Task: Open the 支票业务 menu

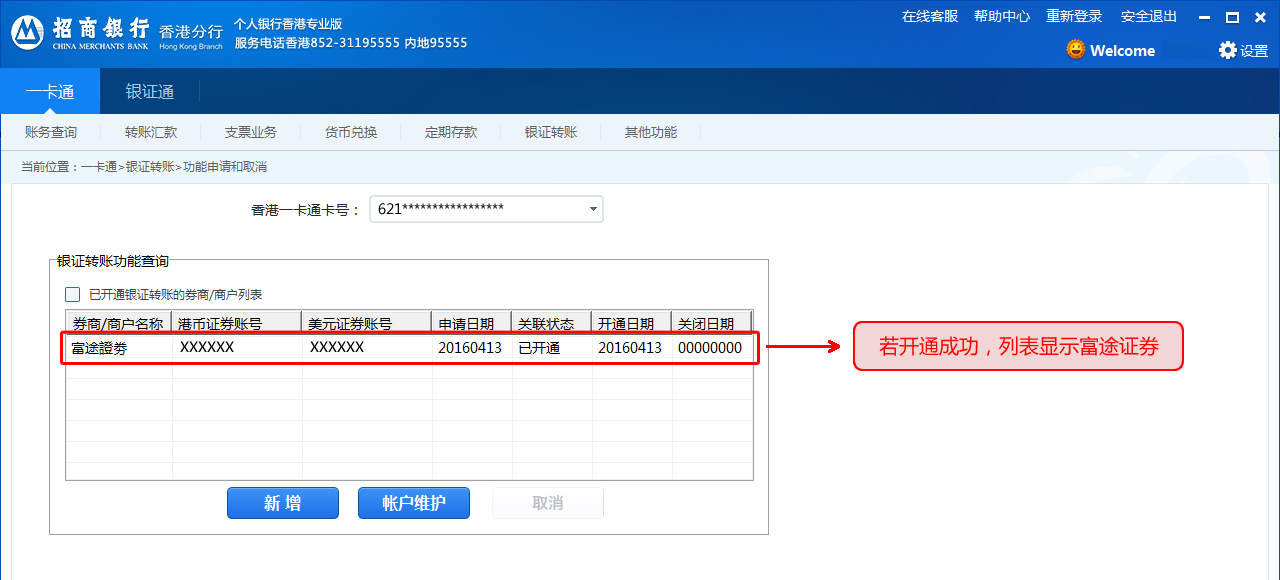Action: [x=251, y=132]
